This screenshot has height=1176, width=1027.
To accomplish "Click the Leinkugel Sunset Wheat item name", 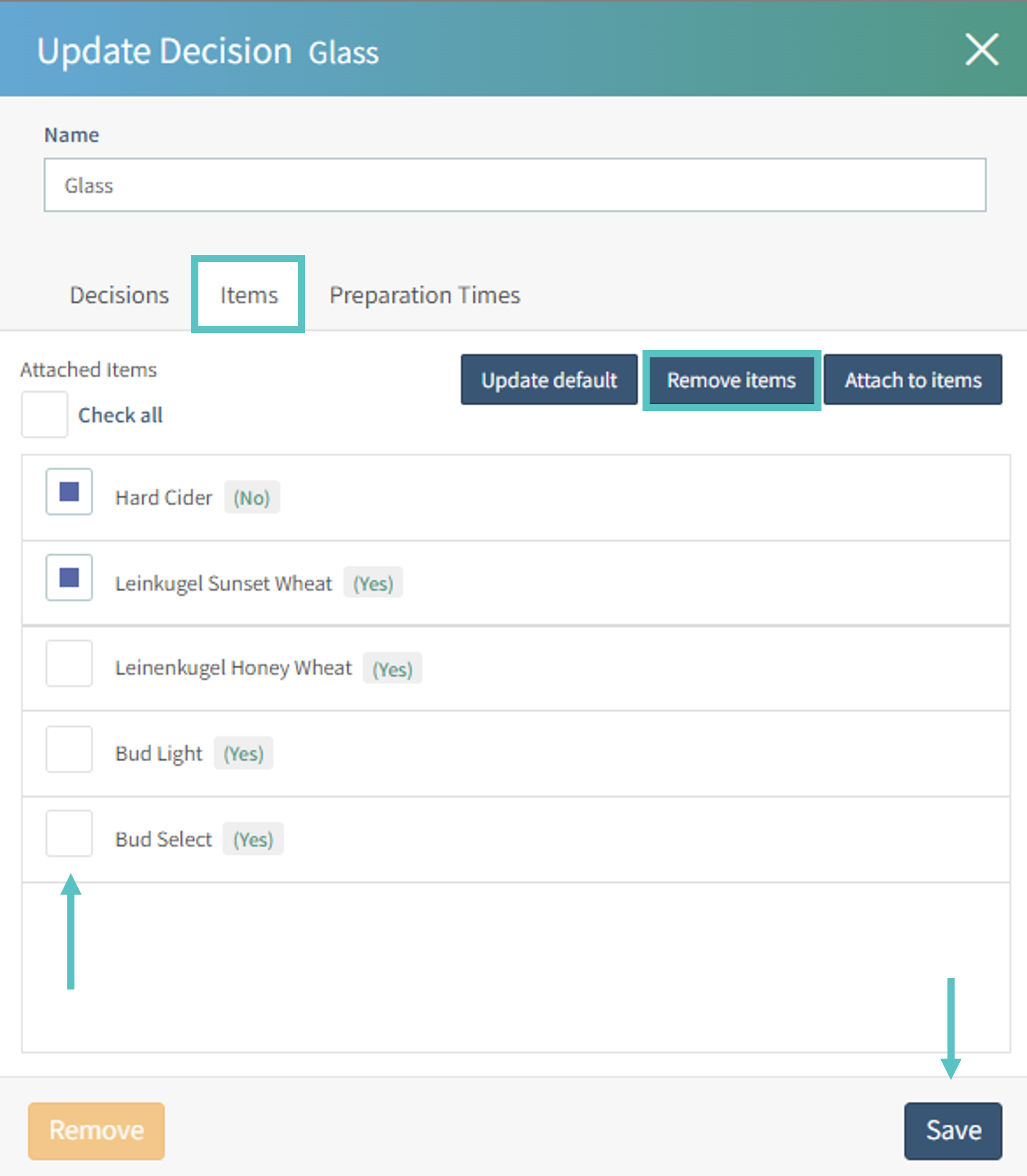I will click(x=223, y=583).
